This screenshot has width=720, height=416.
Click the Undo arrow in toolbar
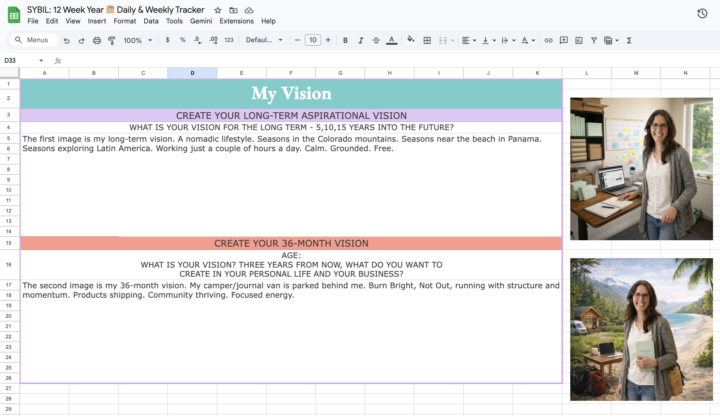[67, 40]
